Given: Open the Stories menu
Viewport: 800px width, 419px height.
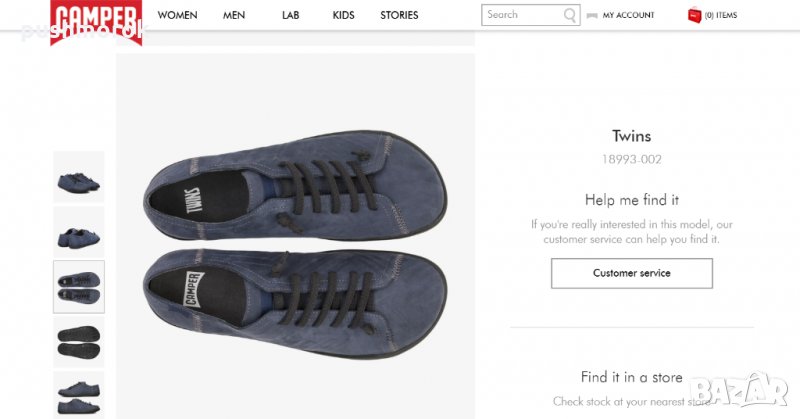Looking at the screenshot, I should pyautogui.click(x=399, y=16).
